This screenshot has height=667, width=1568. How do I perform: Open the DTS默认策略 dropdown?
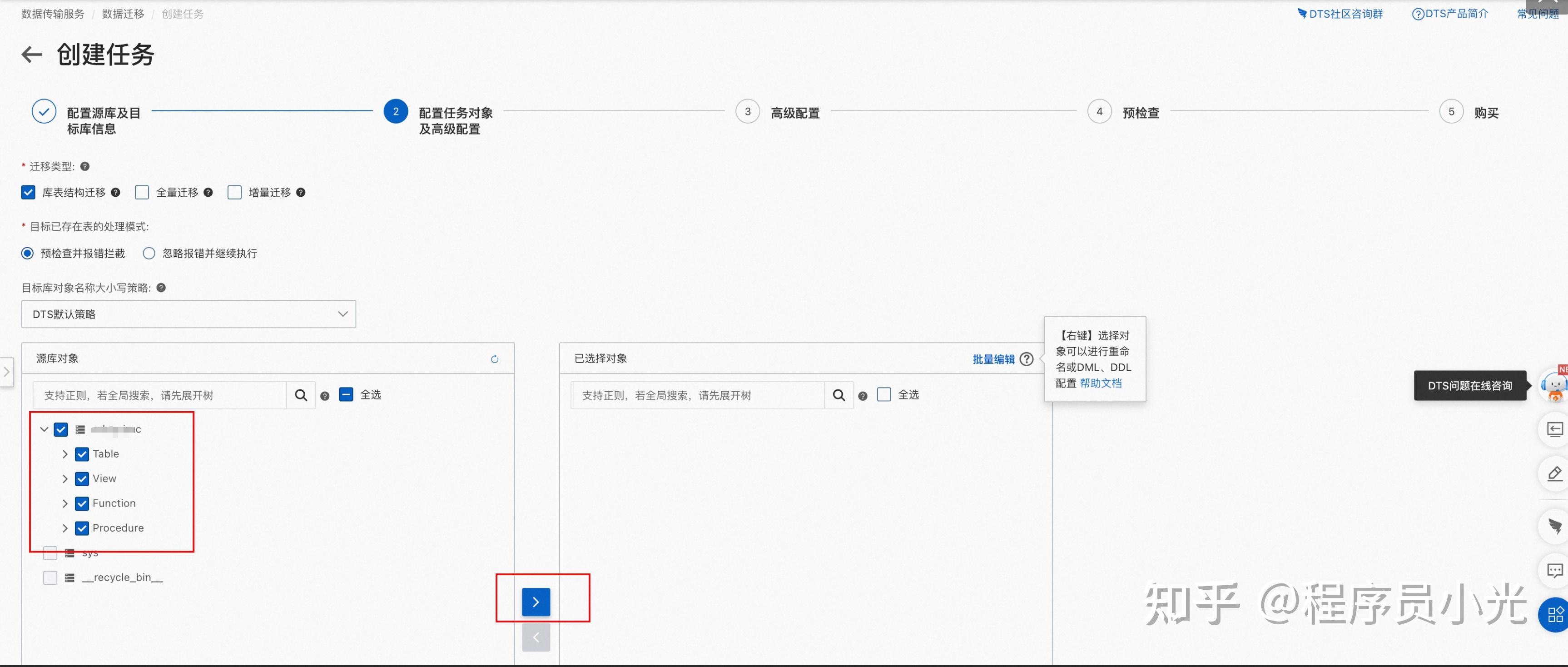pyautogui.click(x=189, y=314)
